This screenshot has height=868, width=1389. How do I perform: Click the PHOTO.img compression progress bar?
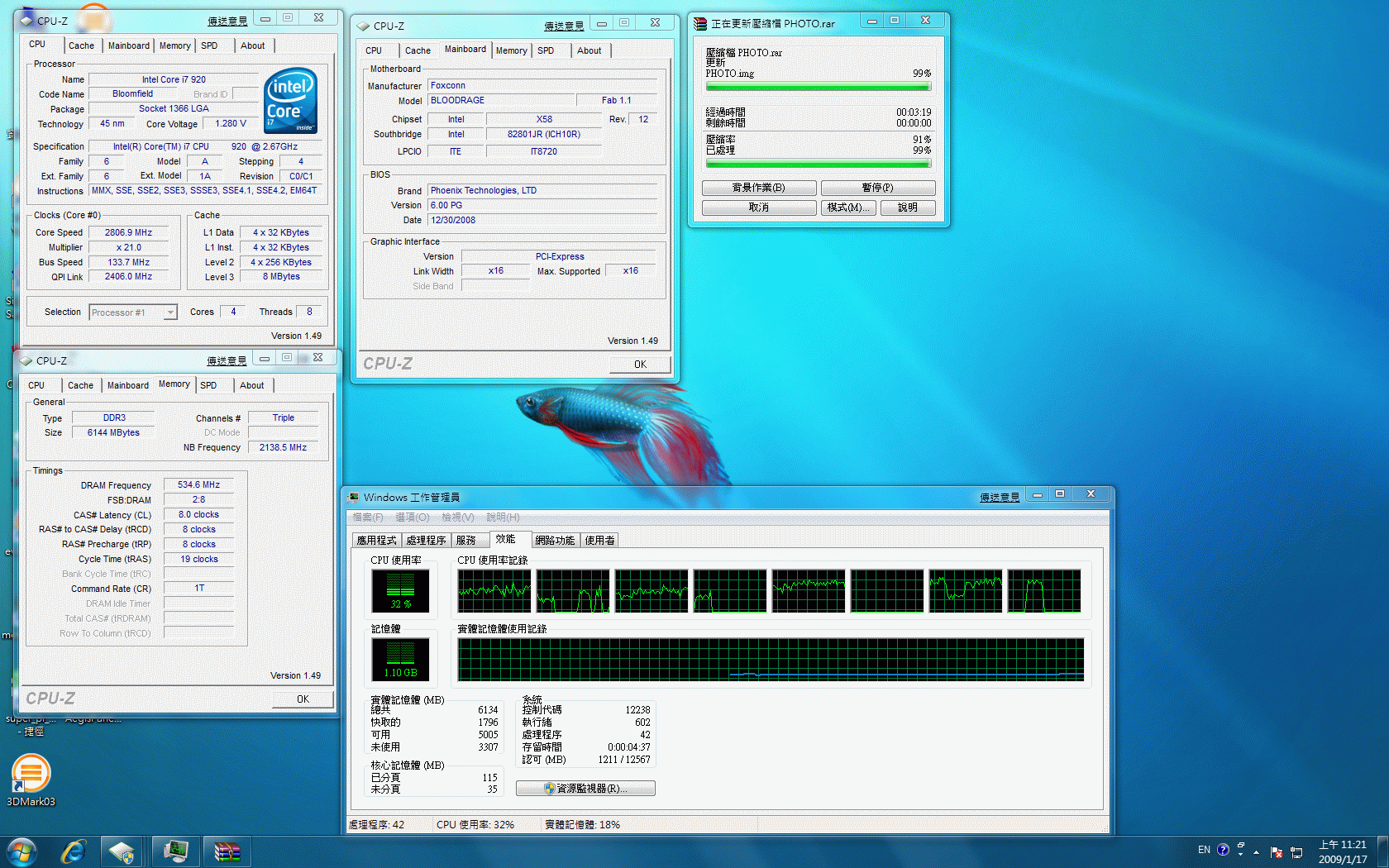(x=818, y=86)
